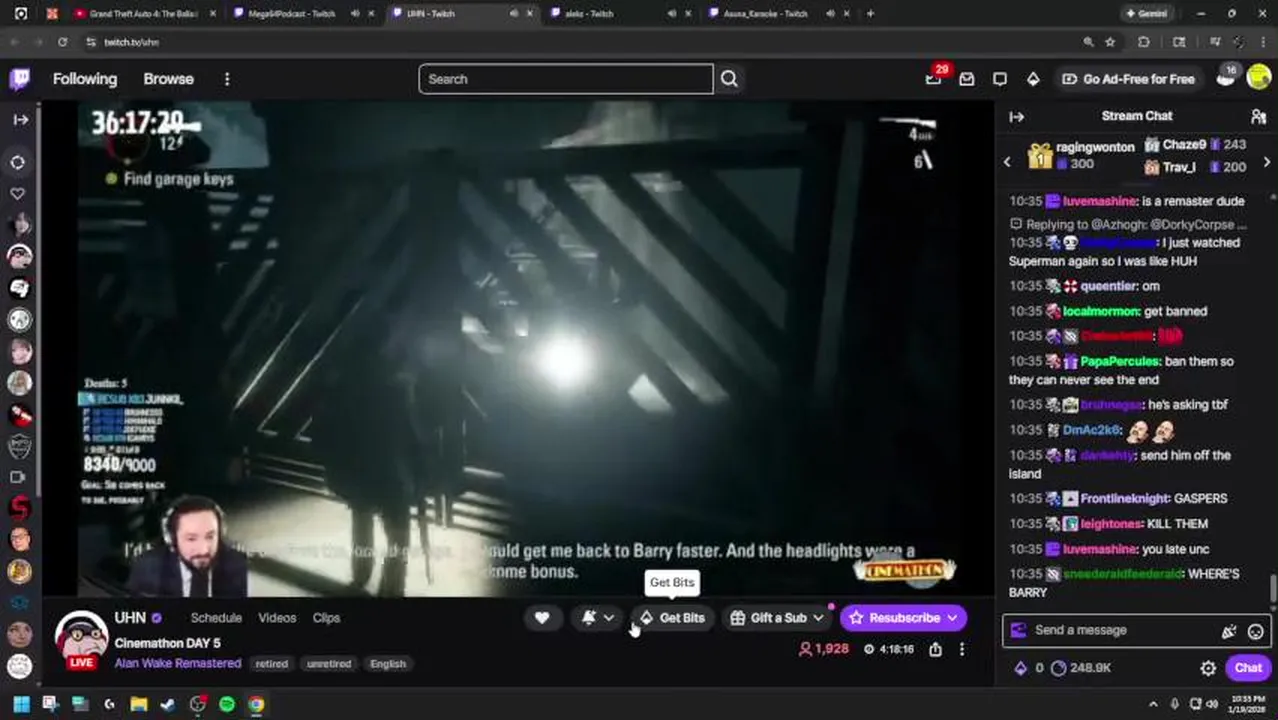Open File Explorer from the taskbar
The image size is (1278, 720).
click(138, 704)
